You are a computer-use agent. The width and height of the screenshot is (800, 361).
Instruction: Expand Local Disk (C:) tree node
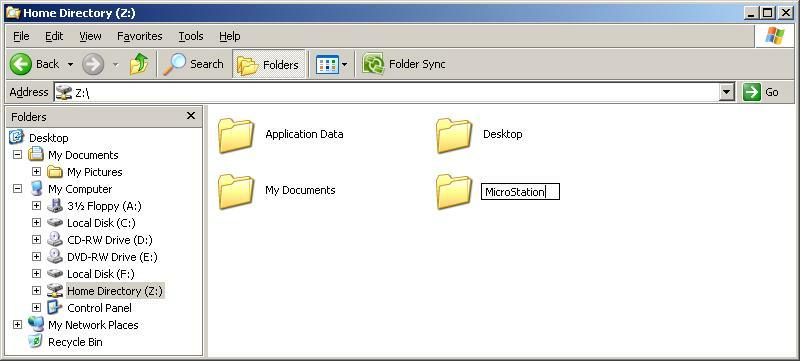36,223
